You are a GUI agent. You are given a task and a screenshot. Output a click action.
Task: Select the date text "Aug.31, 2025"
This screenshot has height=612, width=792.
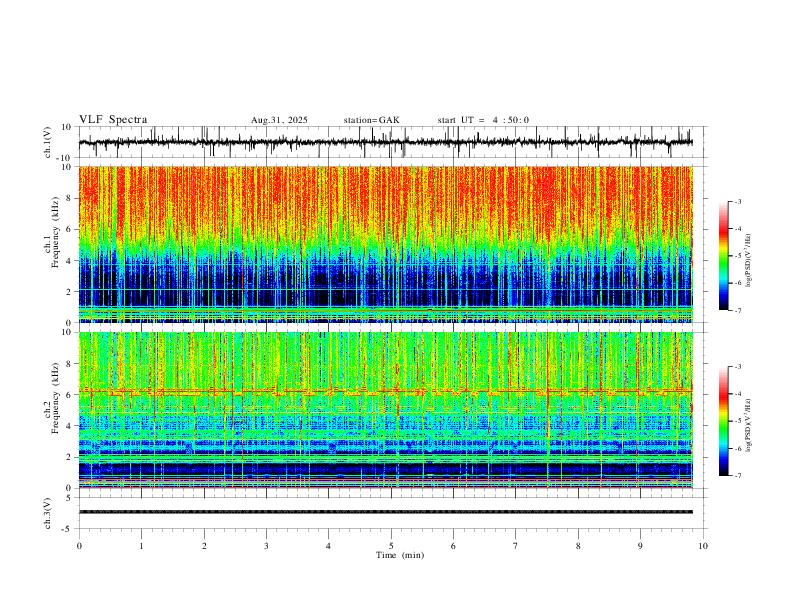pos(279,120)
